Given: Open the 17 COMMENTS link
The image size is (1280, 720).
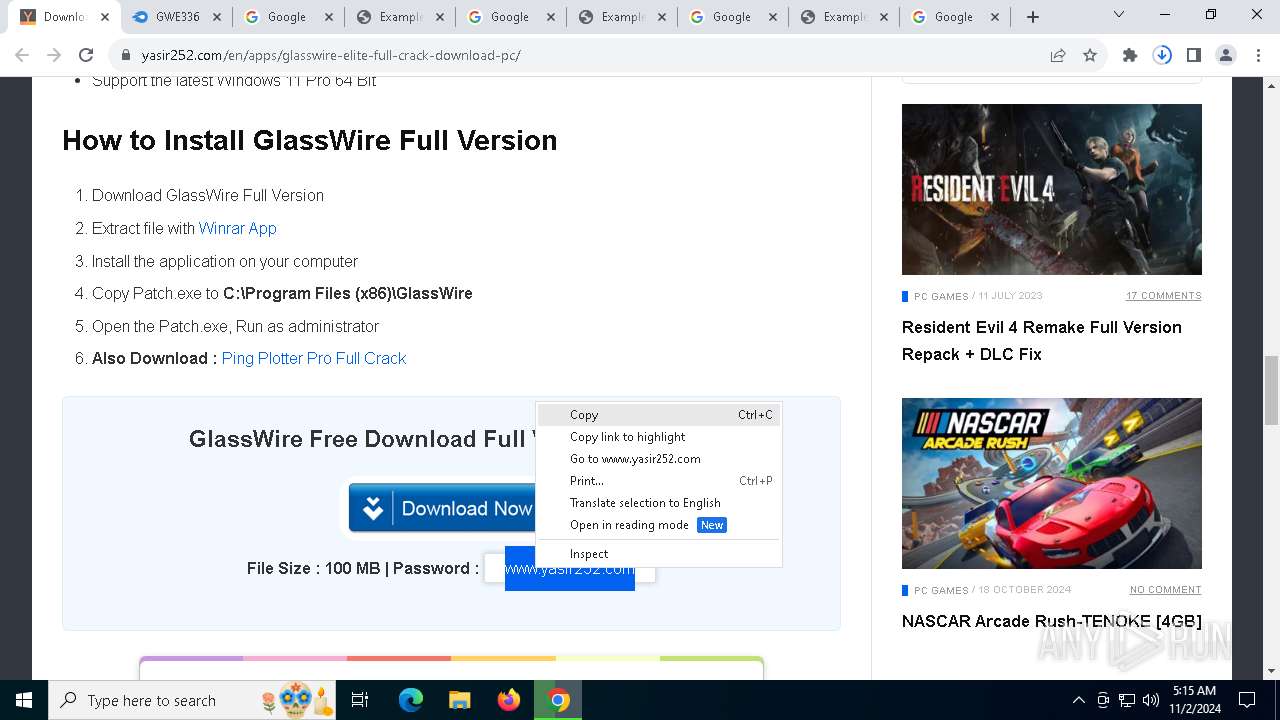Looking at the screenshot, I should click(x=1164, y=296).
